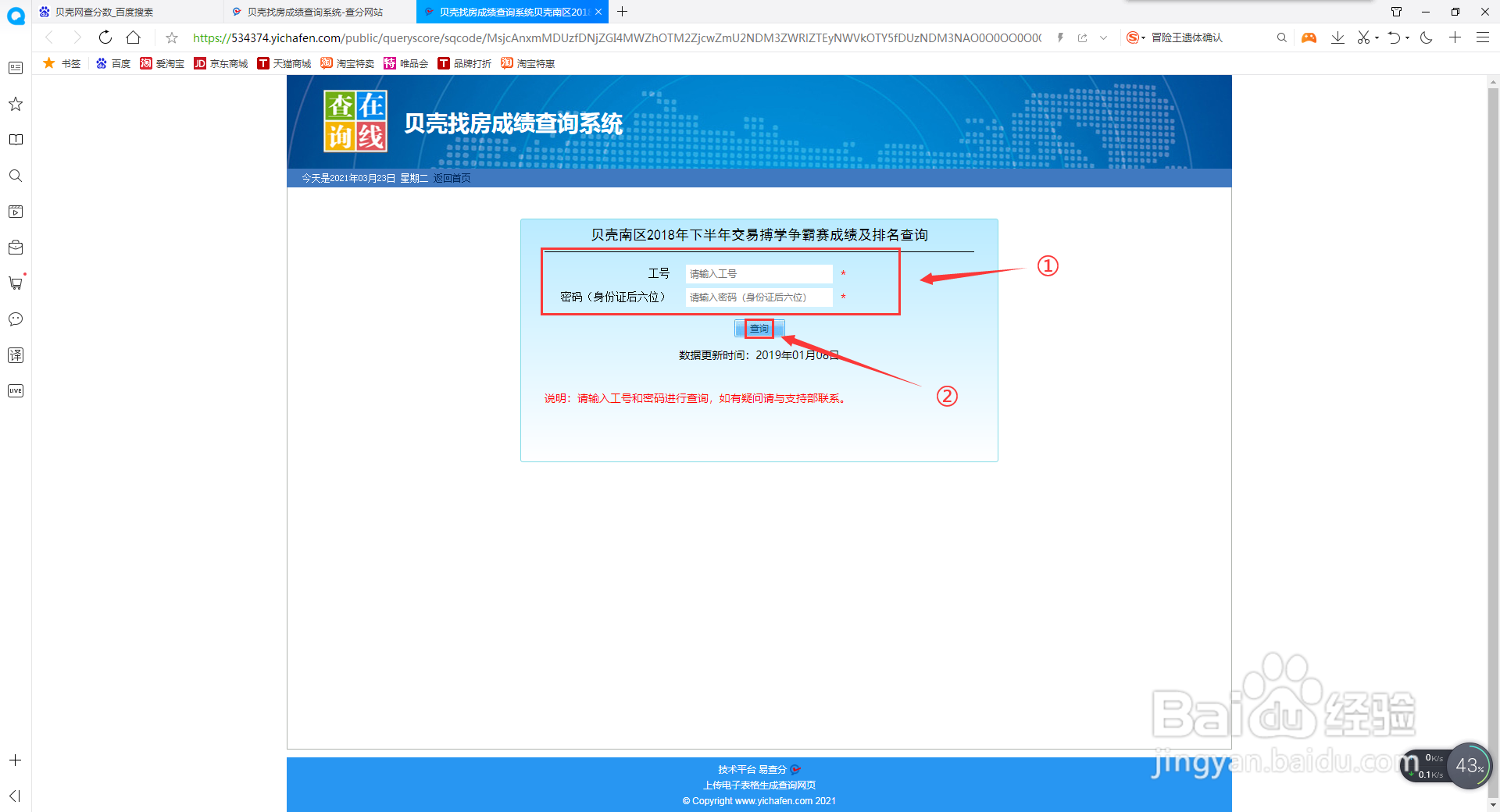Open the 品牌打折 bookmark
Image resolution: width=1500 pixels, height=812 pixels.
click(464, 63)
